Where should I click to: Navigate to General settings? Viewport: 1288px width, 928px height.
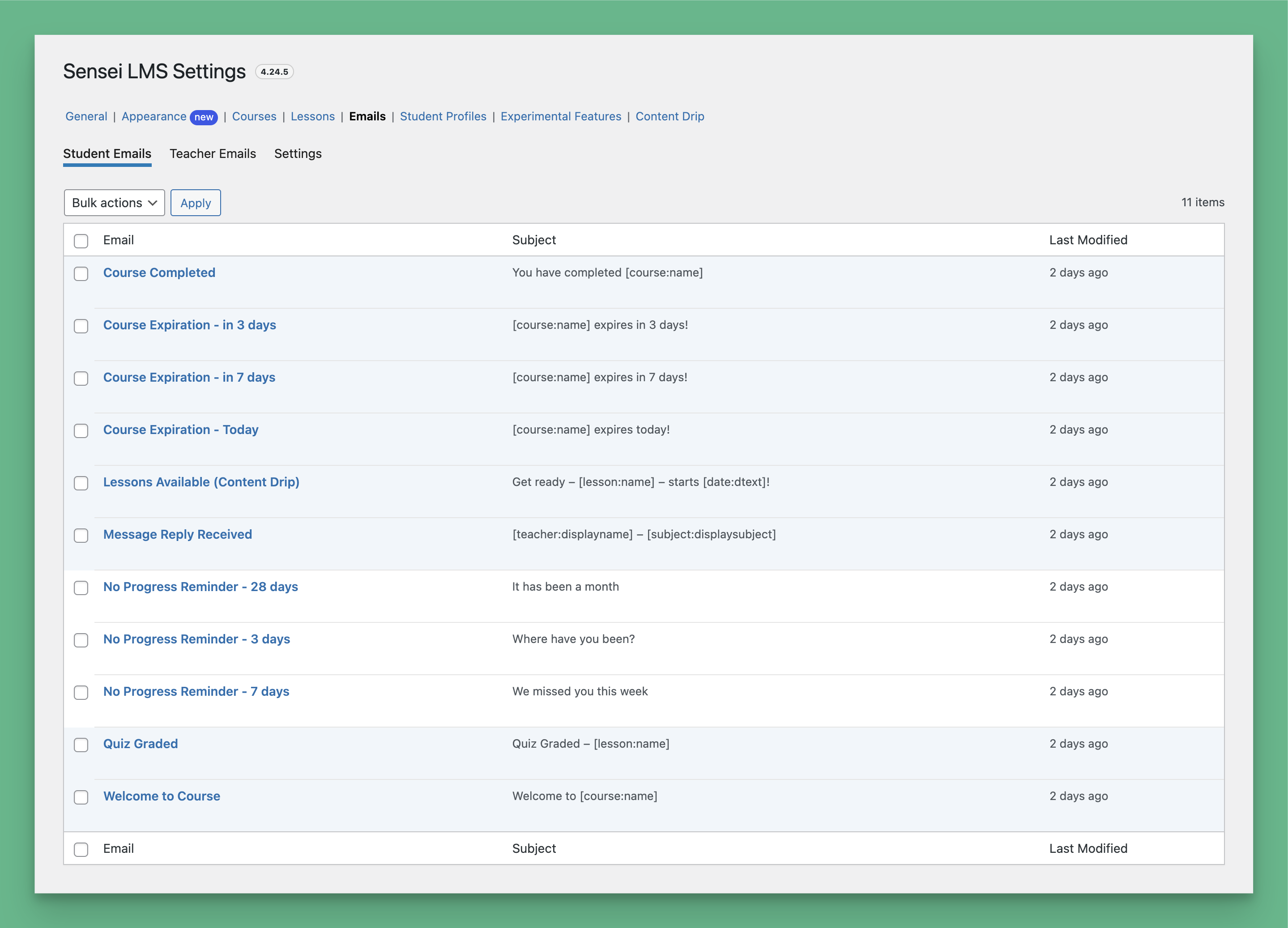86,116
